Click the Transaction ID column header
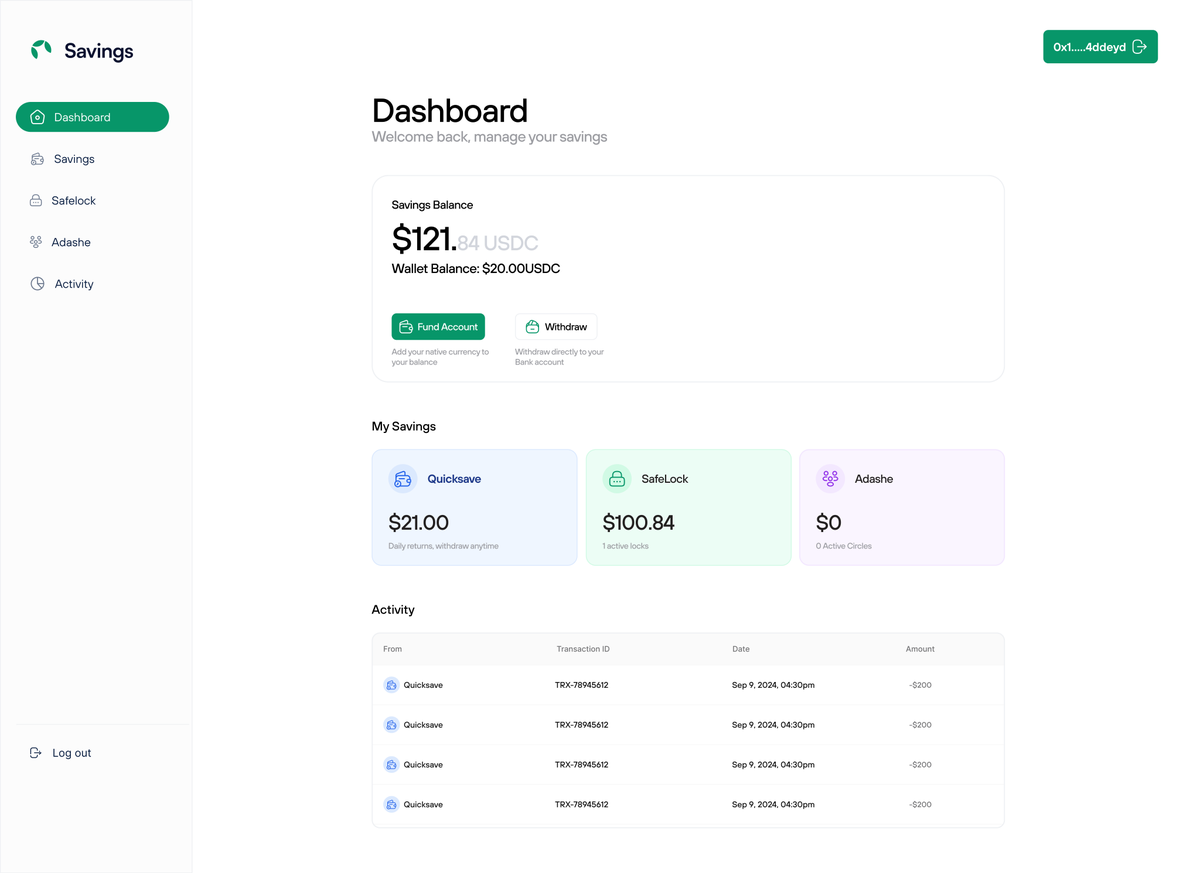 click(583, 649)
